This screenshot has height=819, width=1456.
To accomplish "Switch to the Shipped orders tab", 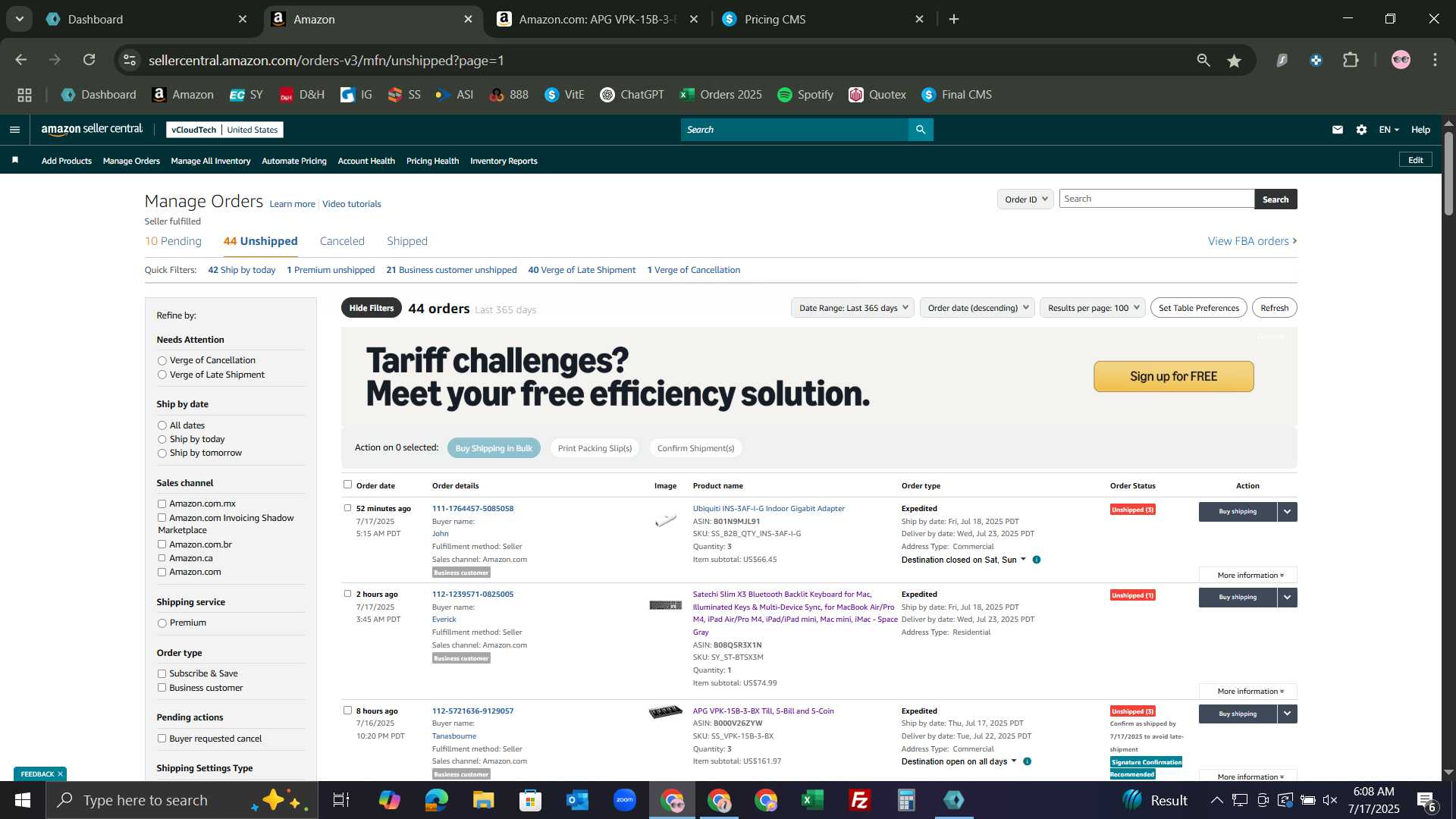I will coord(407,241).
